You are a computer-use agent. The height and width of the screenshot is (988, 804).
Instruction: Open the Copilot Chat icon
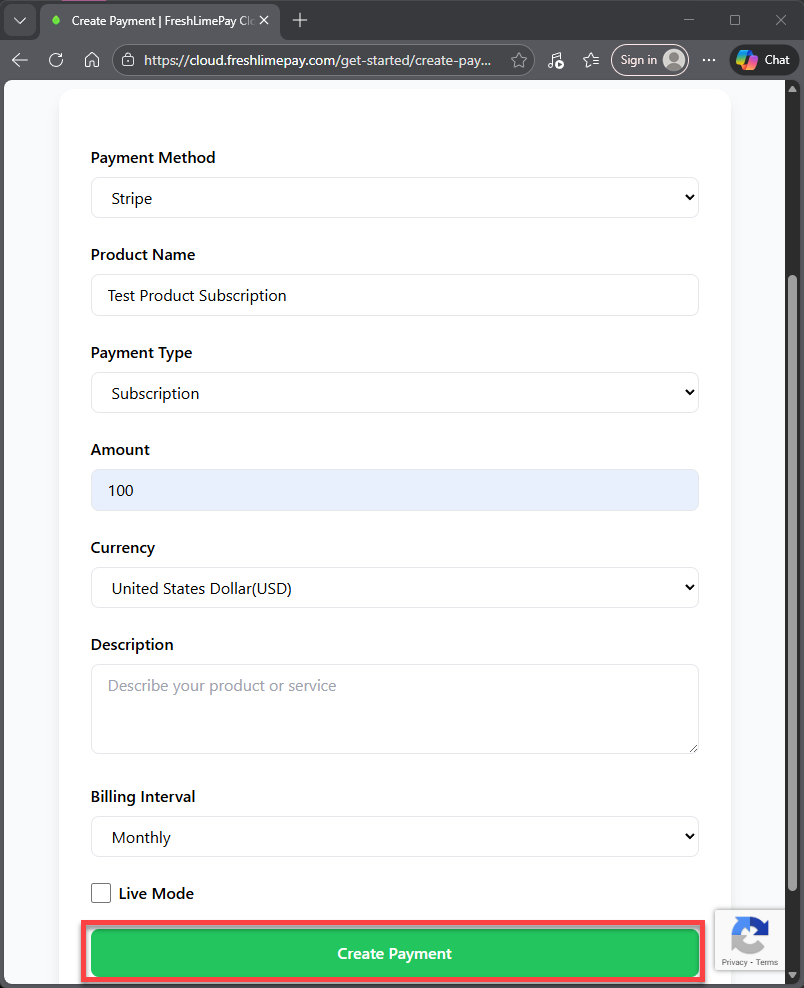pos(763,60)
